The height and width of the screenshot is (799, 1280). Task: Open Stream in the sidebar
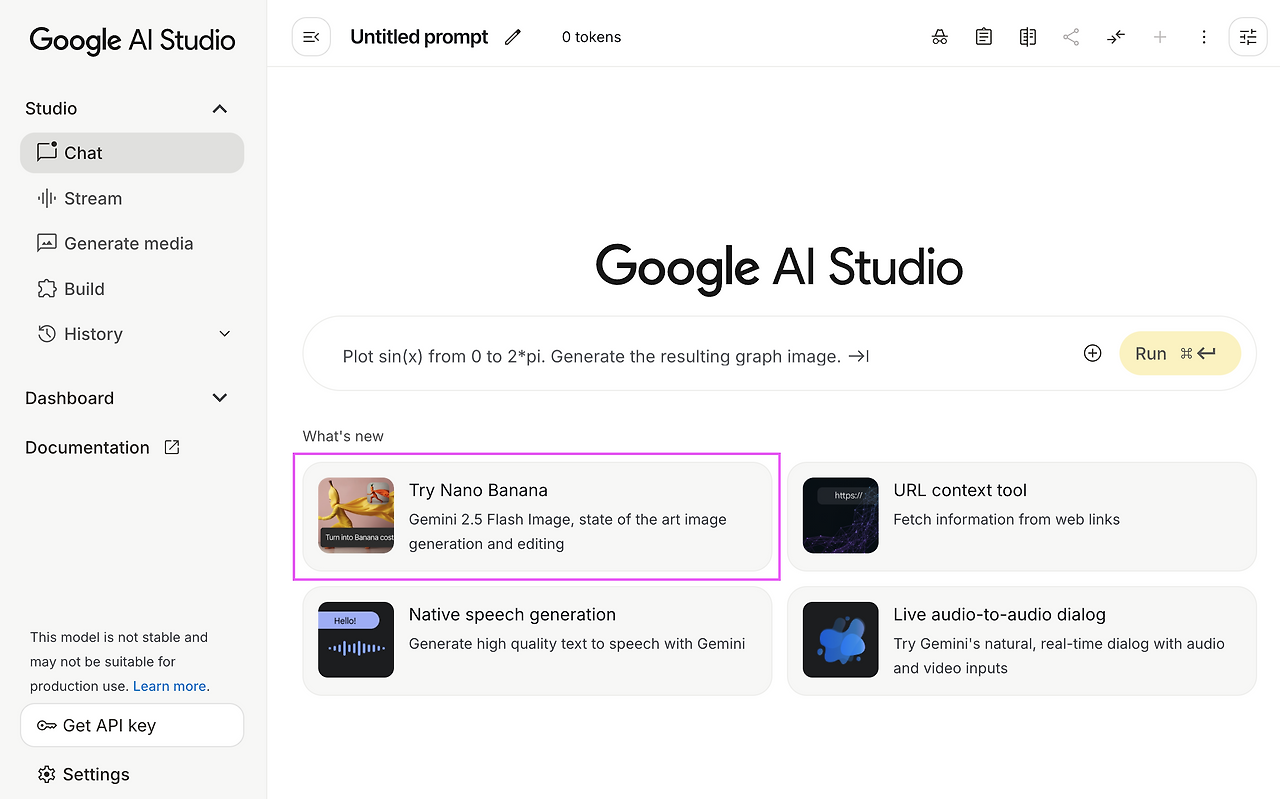coord(132,198)
